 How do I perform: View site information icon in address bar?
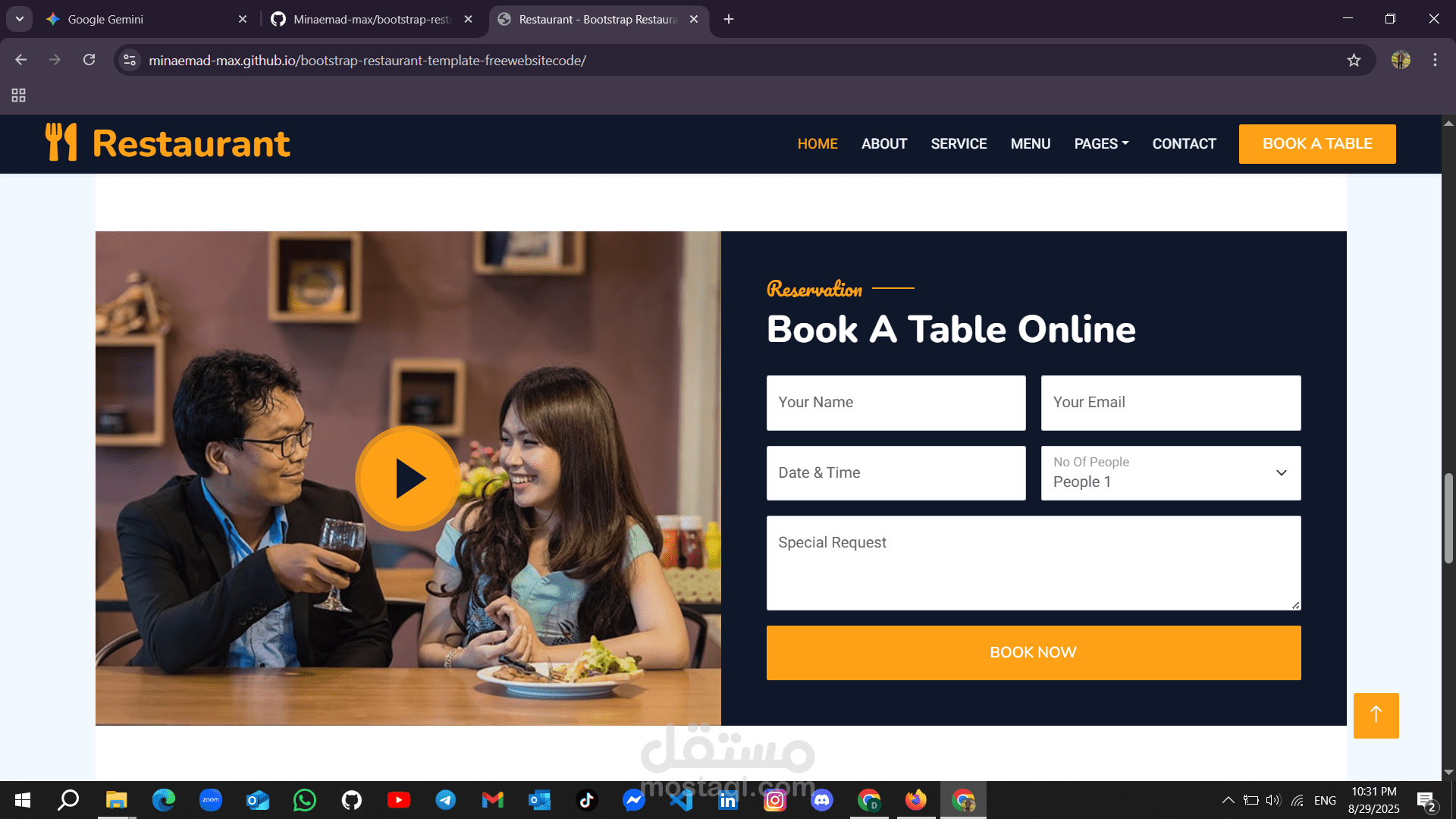130,60
